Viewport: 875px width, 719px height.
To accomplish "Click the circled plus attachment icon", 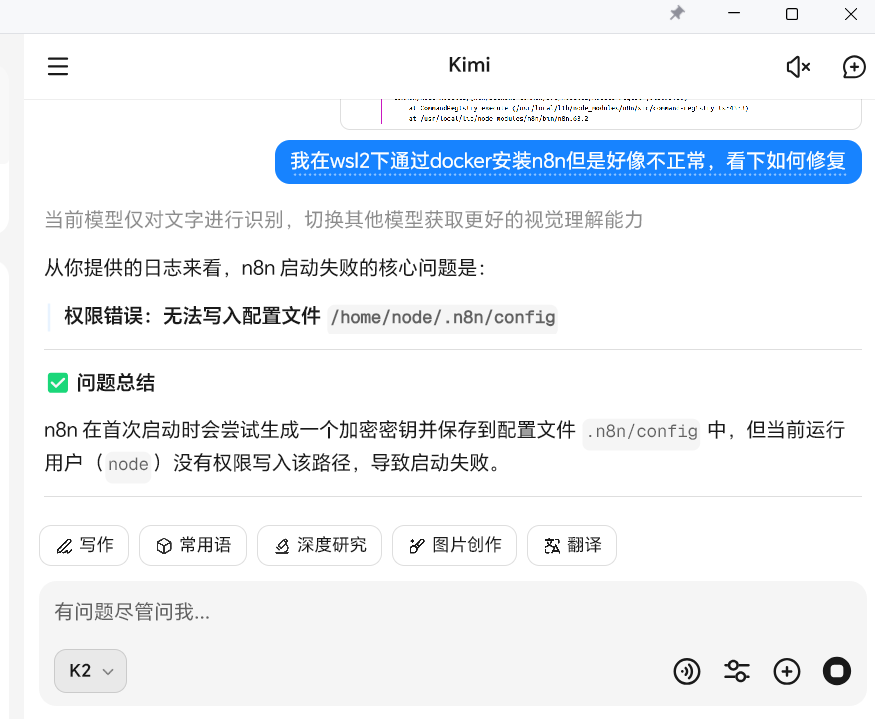I will click(787, 671).
